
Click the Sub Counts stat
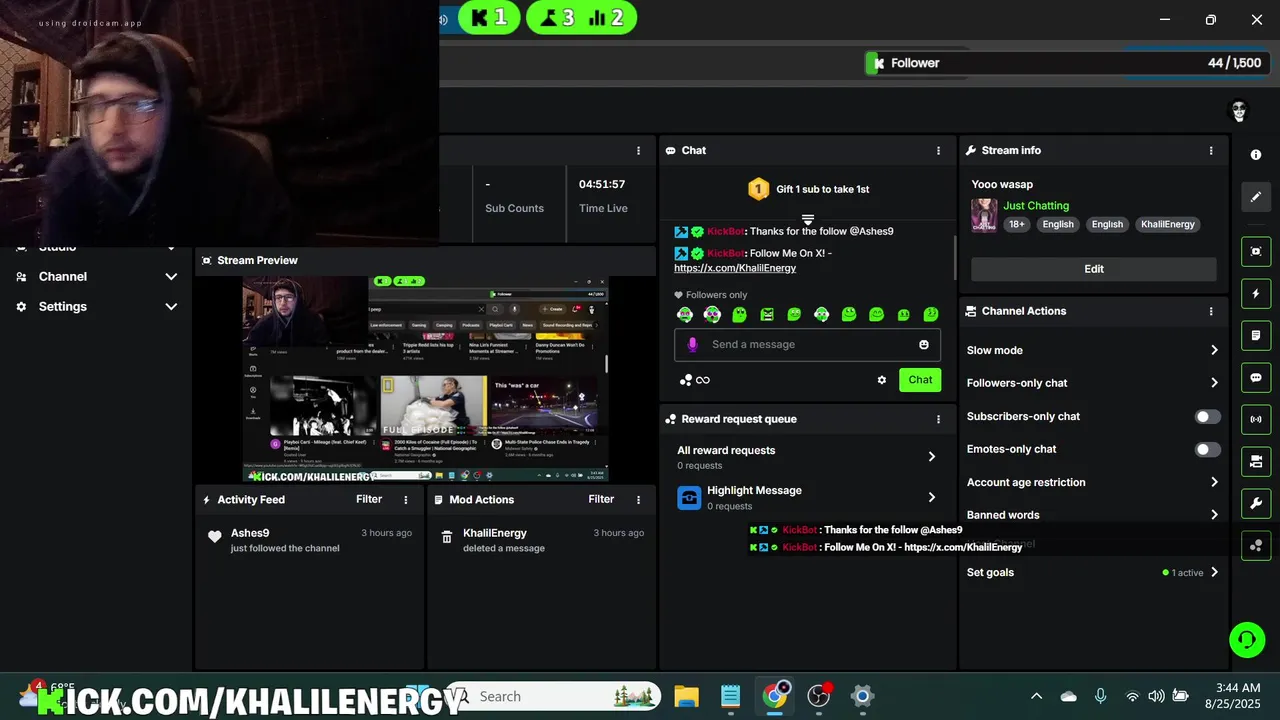[514, 195]
